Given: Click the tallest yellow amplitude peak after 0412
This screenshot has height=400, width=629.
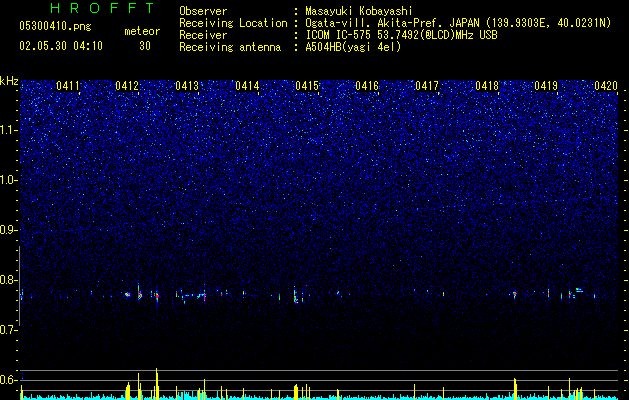Looking at the screenshot, I should (x=157, y=384).
